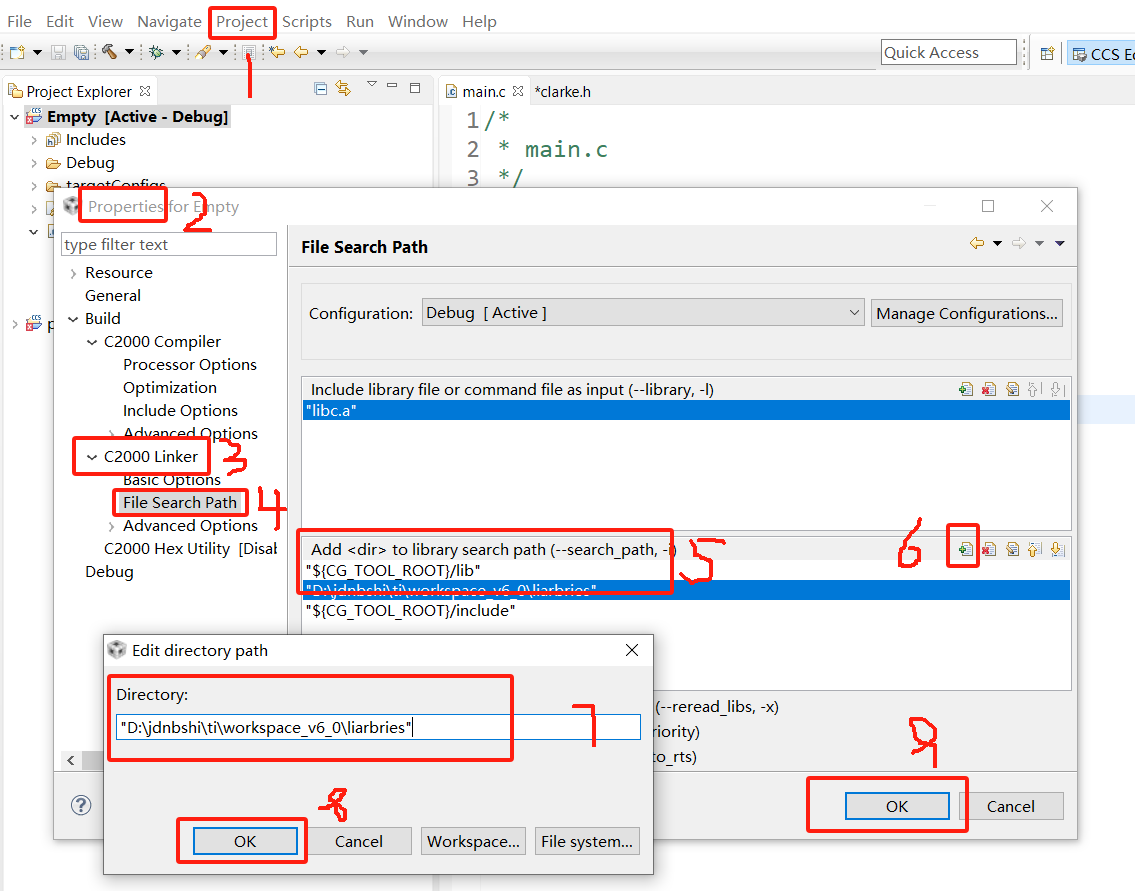1135x891 pixels.
Task: Click inside the Quick Access field
Action: [x=947, y=51]
